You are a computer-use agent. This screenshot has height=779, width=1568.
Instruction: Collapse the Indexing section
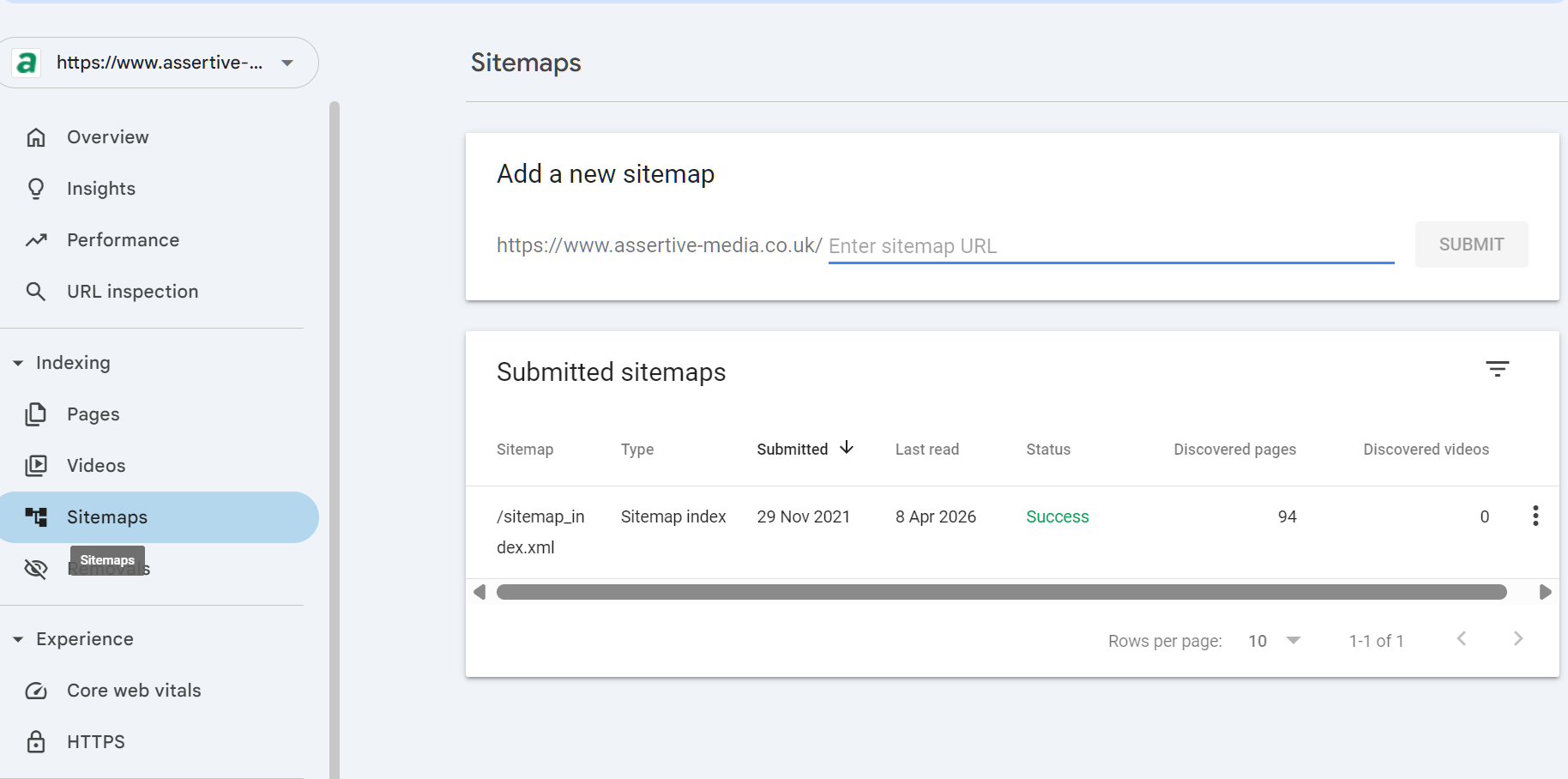pyautogui.click(x=18, y=363)
